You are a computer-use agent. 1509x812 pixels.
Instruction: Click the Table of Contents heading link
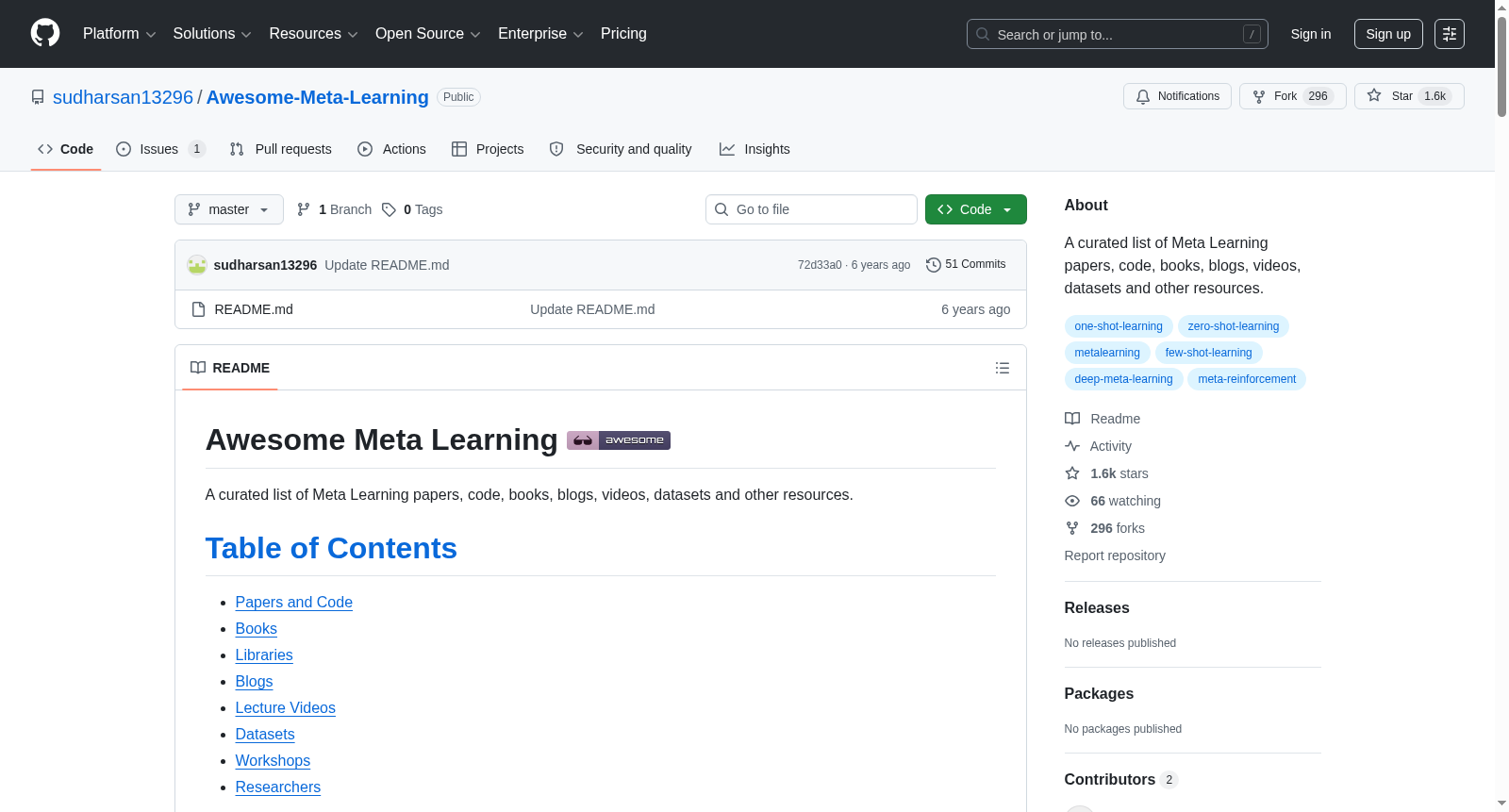pyautogui.click(x=331, y=548)
